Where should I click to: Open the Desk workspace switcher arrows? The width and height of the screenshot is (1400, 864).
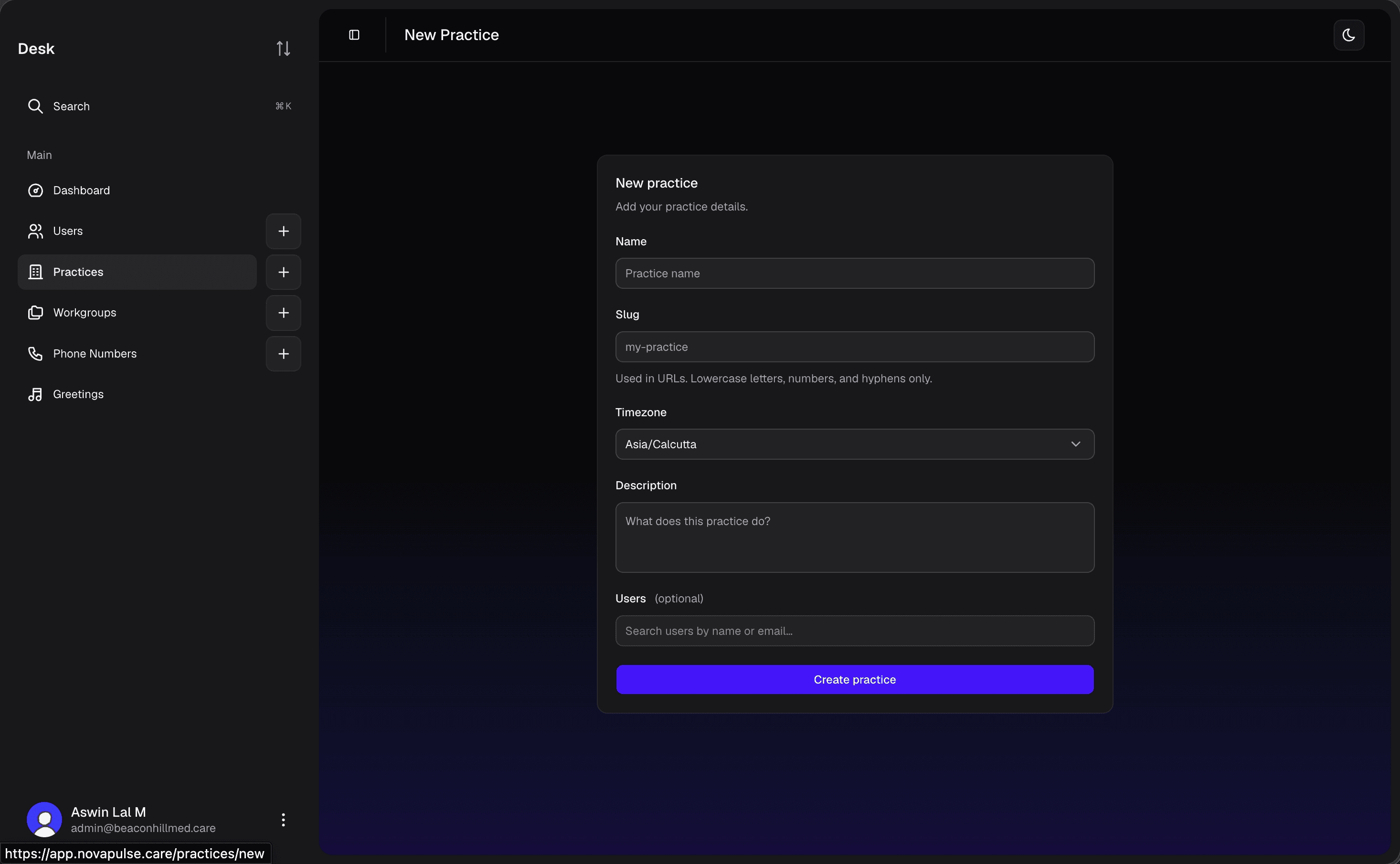[284, 49]
